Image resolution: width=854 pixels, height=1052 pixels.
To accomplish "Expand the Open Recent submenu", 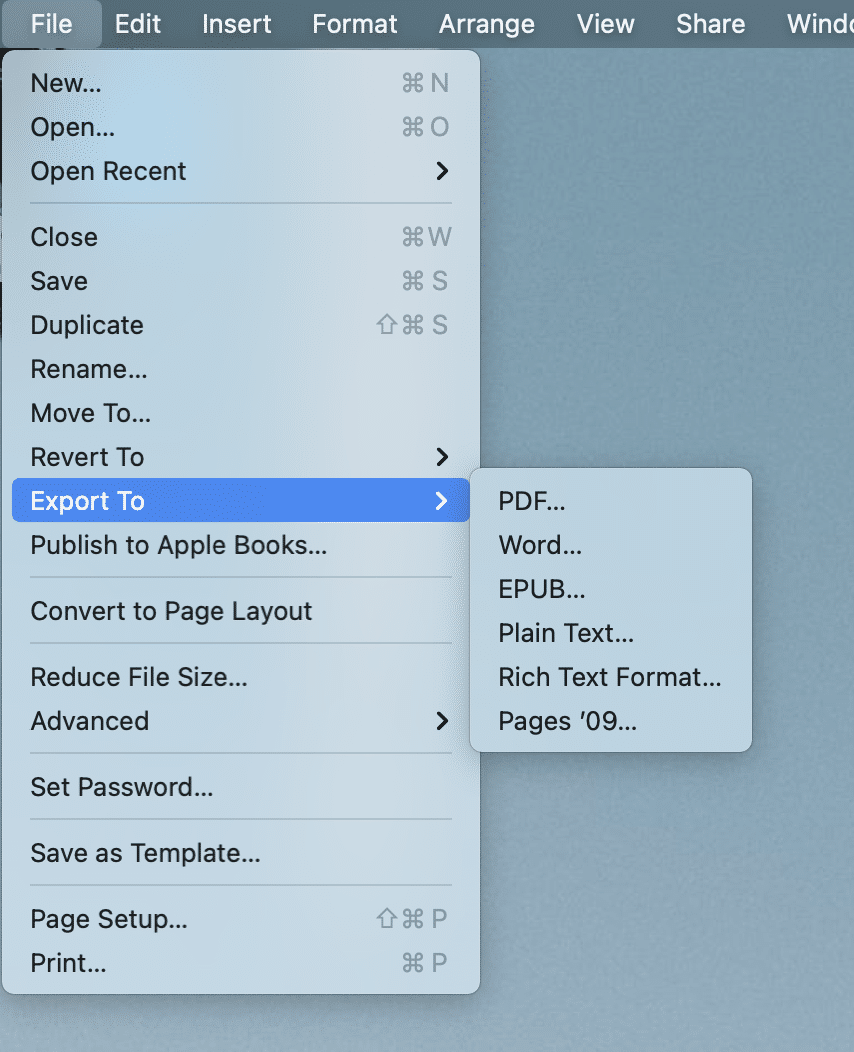I will pos(108,171).
